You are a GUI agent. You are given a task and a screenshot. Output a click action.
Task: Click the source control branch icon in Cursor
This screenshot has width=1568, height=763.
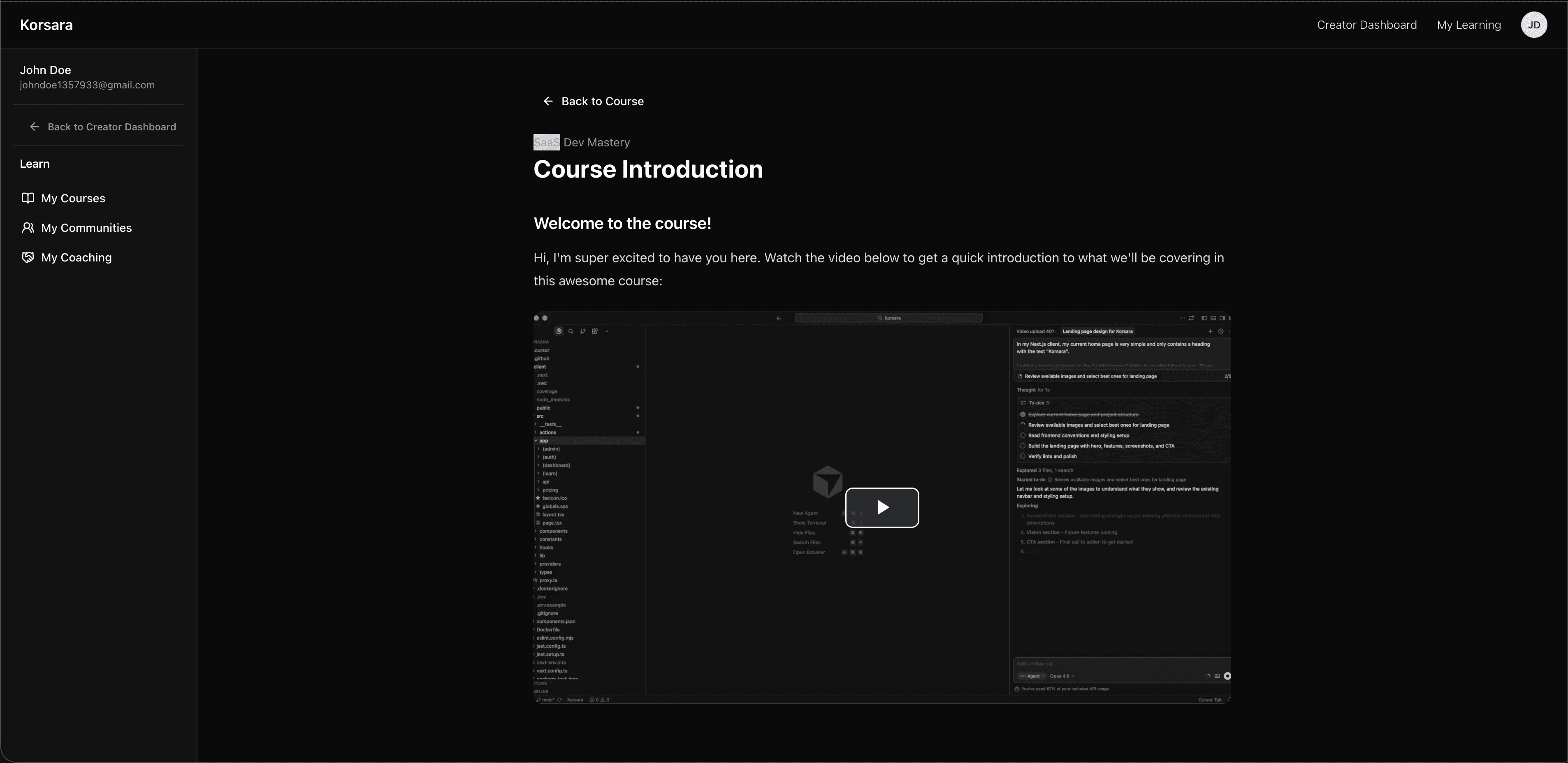click(x=582, y=331)
